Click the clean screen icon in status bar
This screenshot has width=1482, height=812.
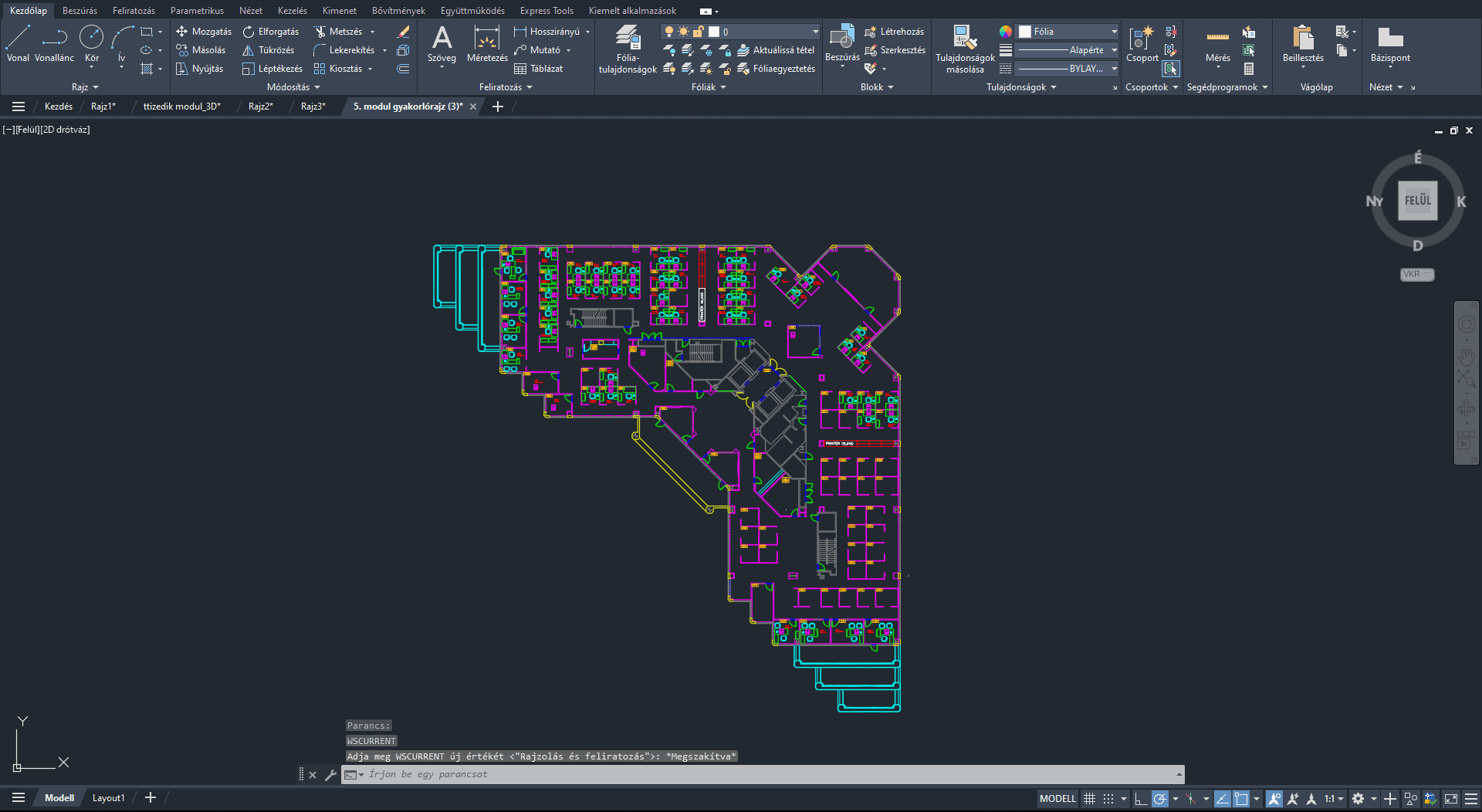1451,799
